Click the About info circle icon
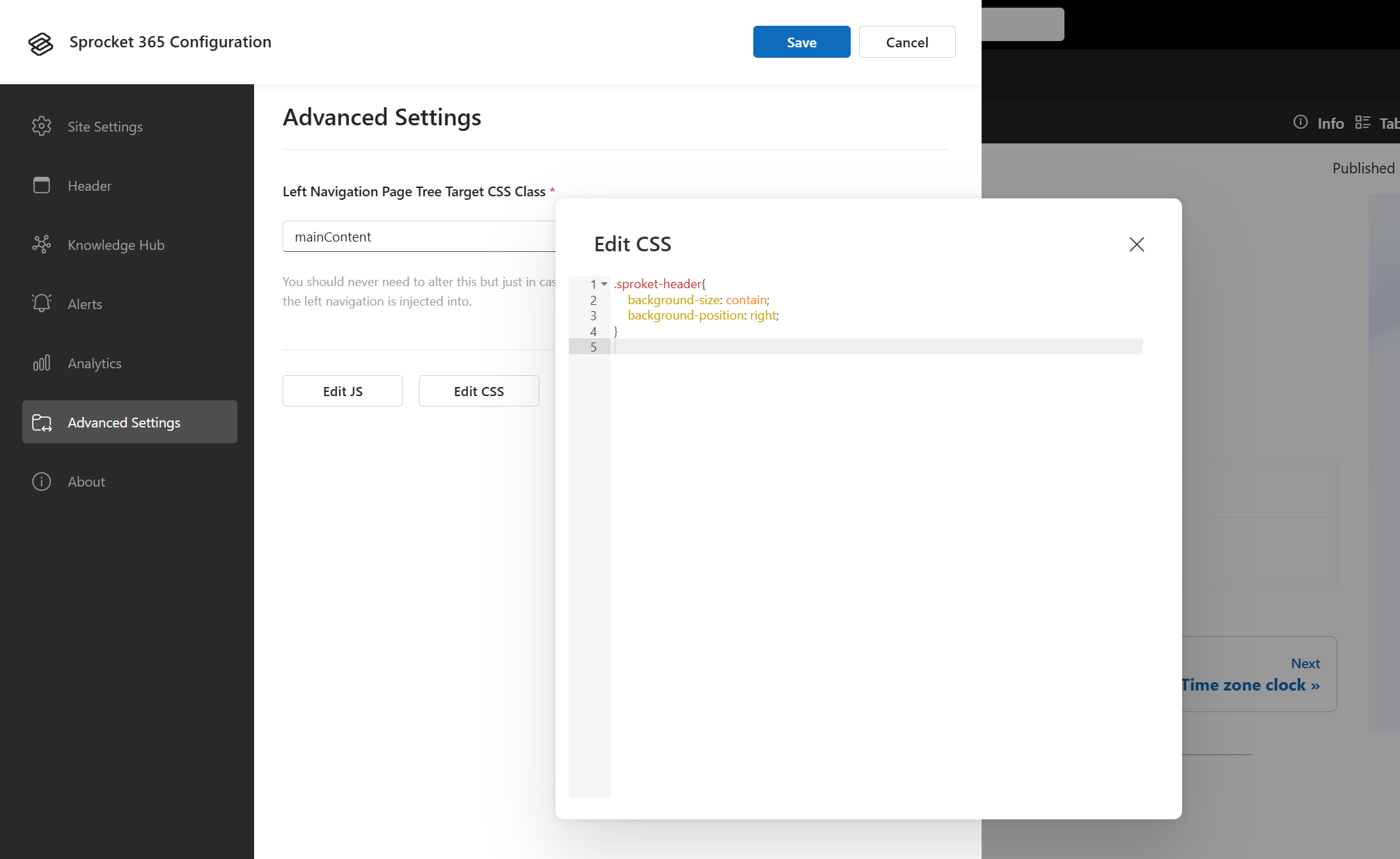The image size is (1400, 859). pyautogui.click(x=42, y=481)
